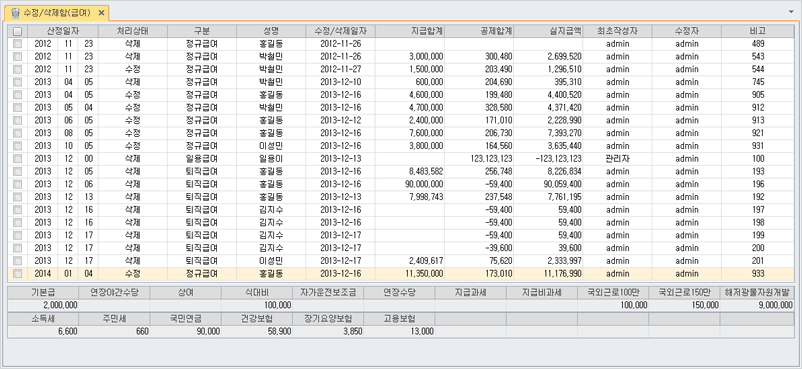Click the 기본급 value 2,000,000 field
The width and height of the screenshot is (802, 369).
click(43, 305)
